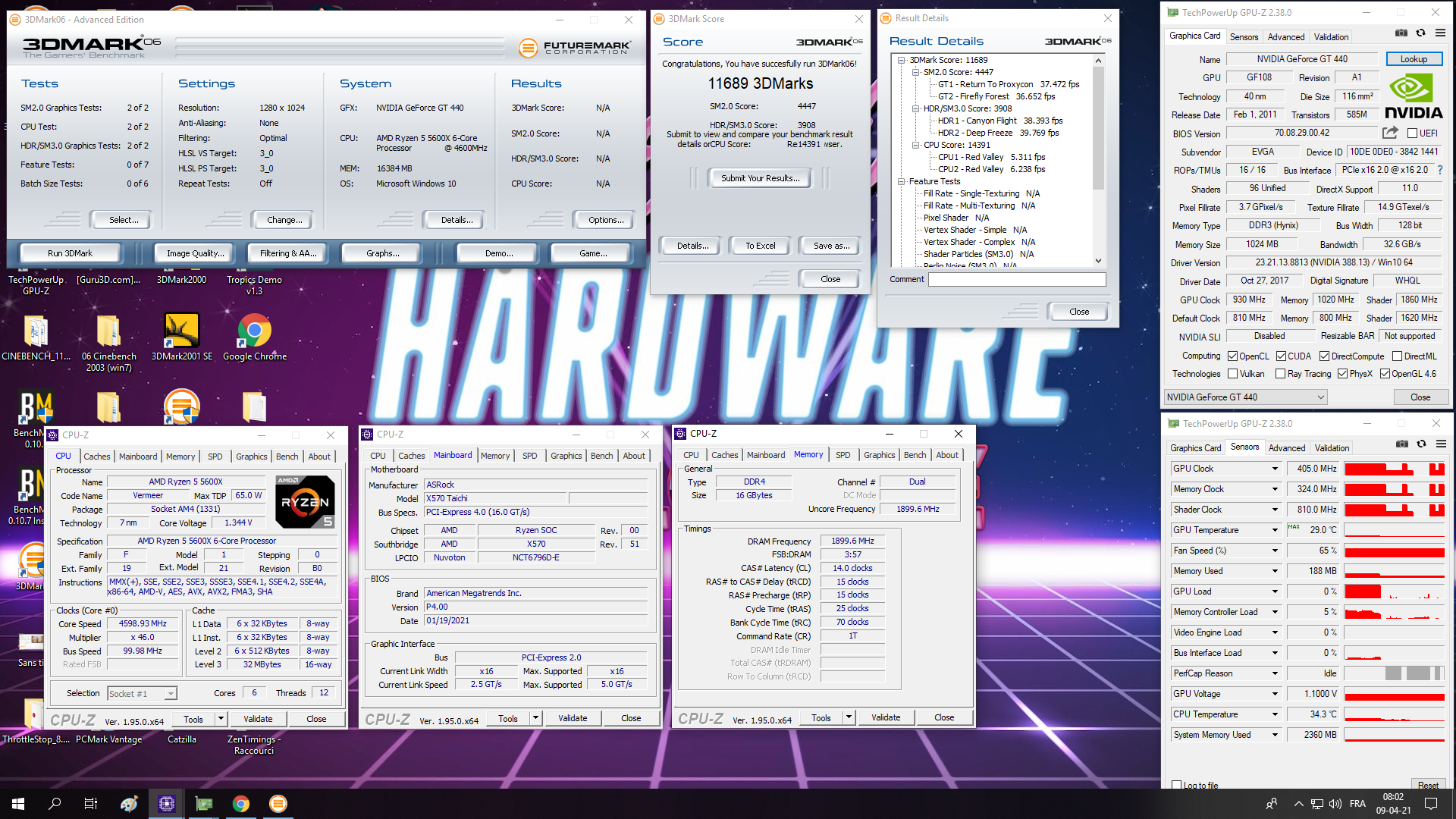Viewport: 1456px width, 819px height.
Task: Click the Lookup button in GPU-Z
Action: [x=1414, y=59]
